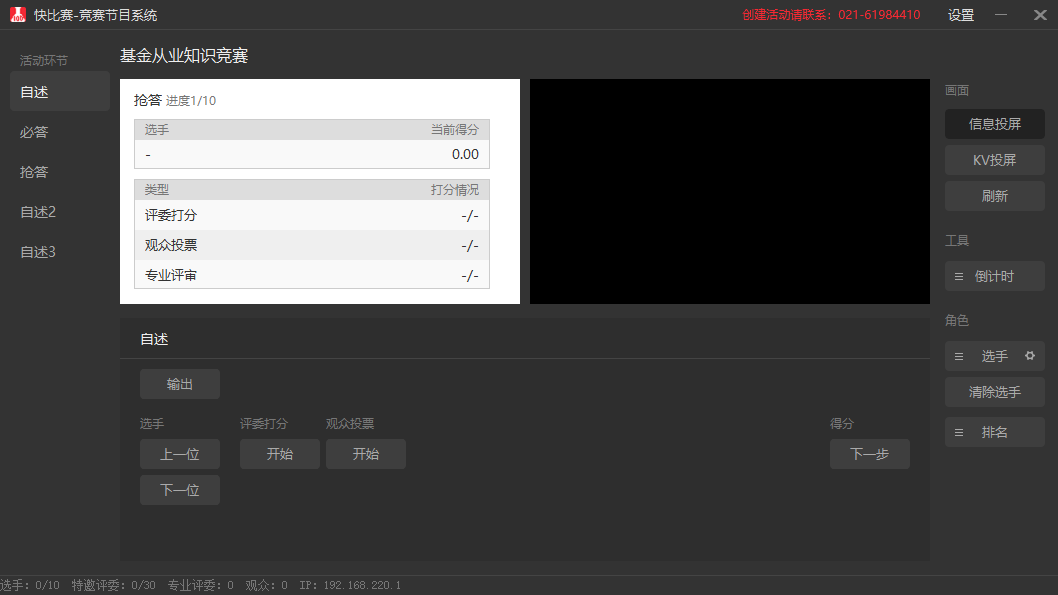The height and width of the screenshot is (595, 1058).
Task: Go to 上一位 contestant
Action: coord(180,454)
